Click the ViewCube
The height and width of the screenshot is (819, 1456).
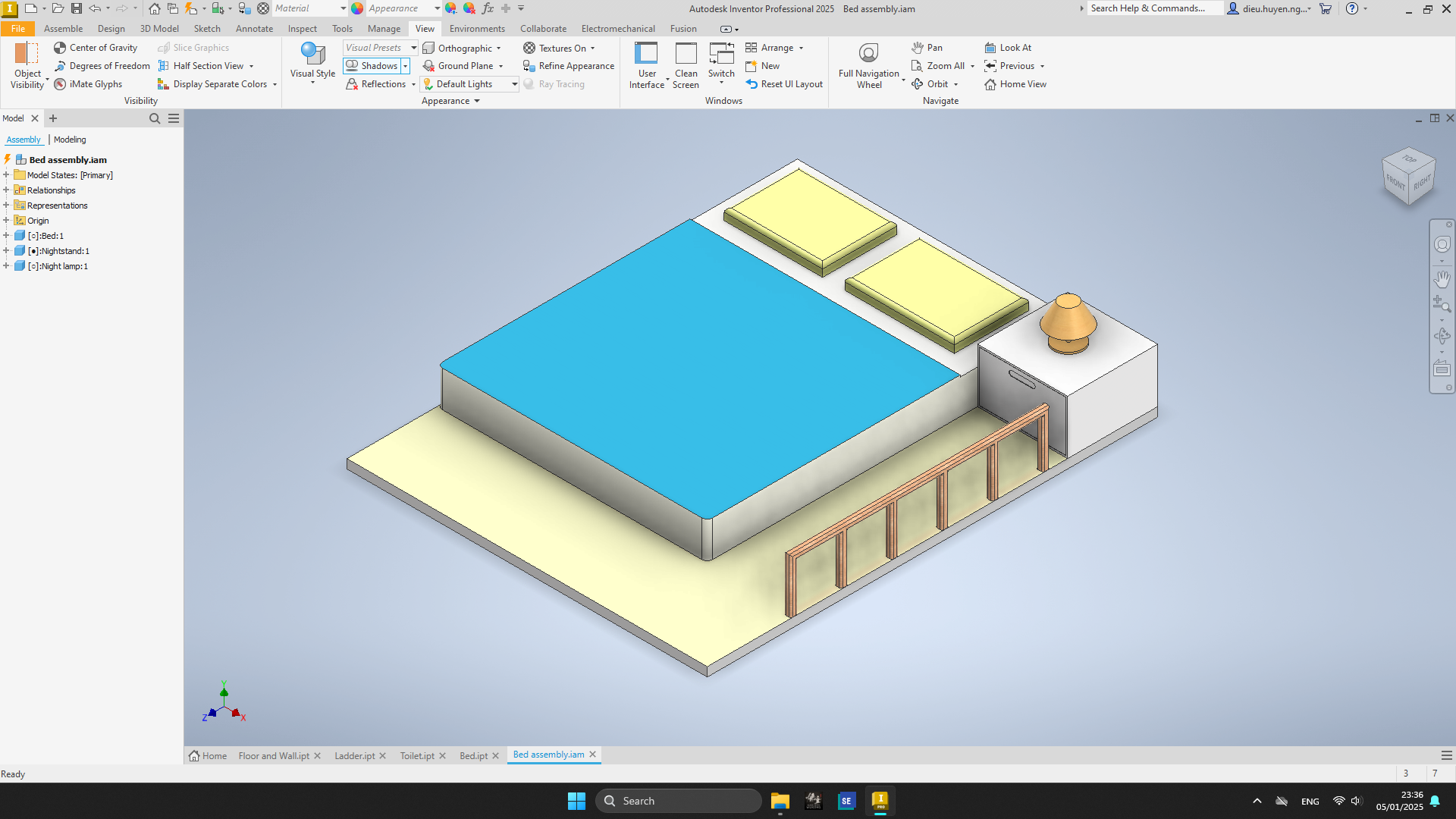[x=1409, y=176]
